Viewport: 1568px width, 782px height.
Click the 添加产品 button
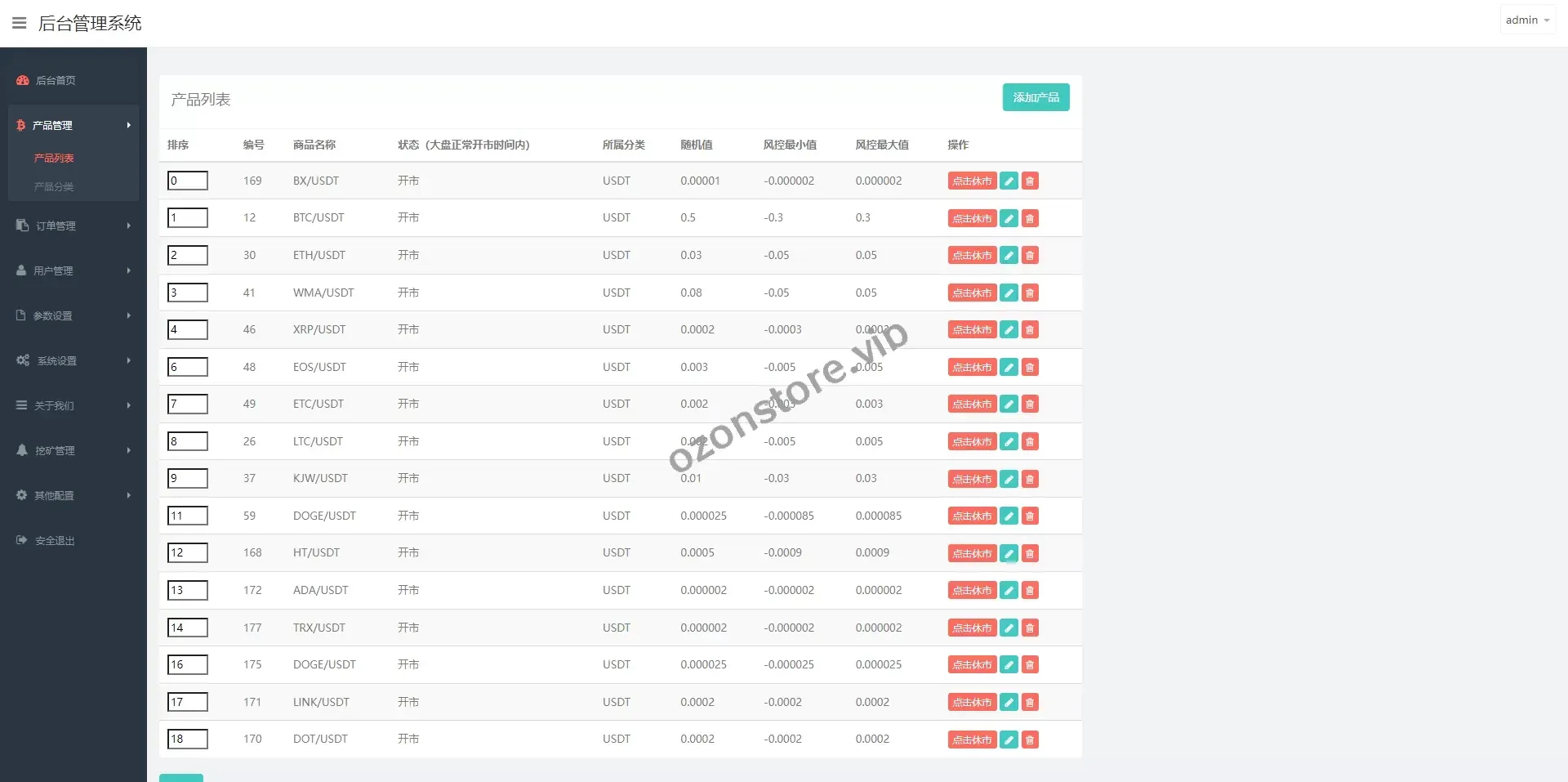[x=1036, y=97]
